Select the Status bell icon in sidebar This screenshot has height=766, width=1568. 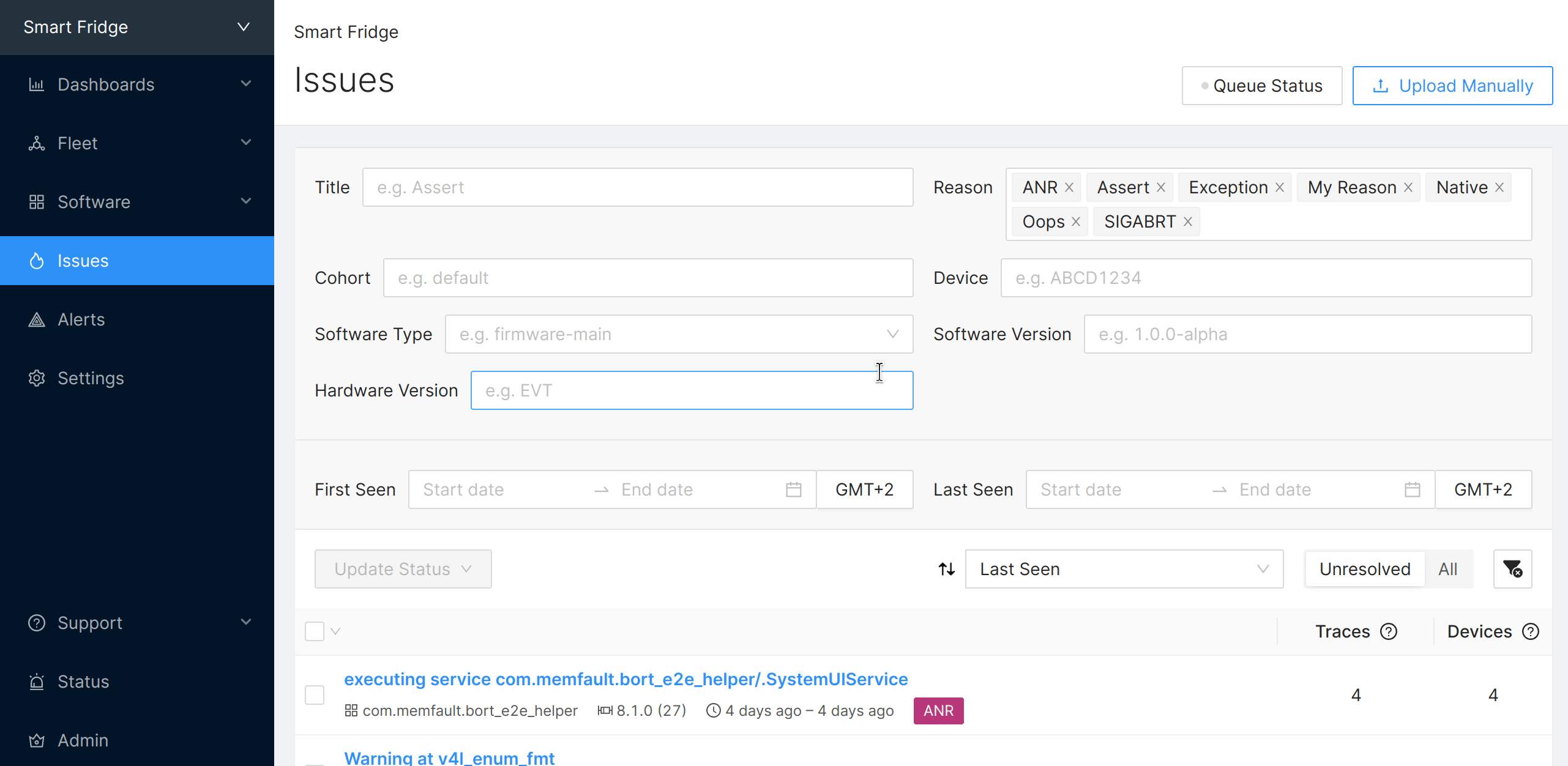(x=36, y=682)
